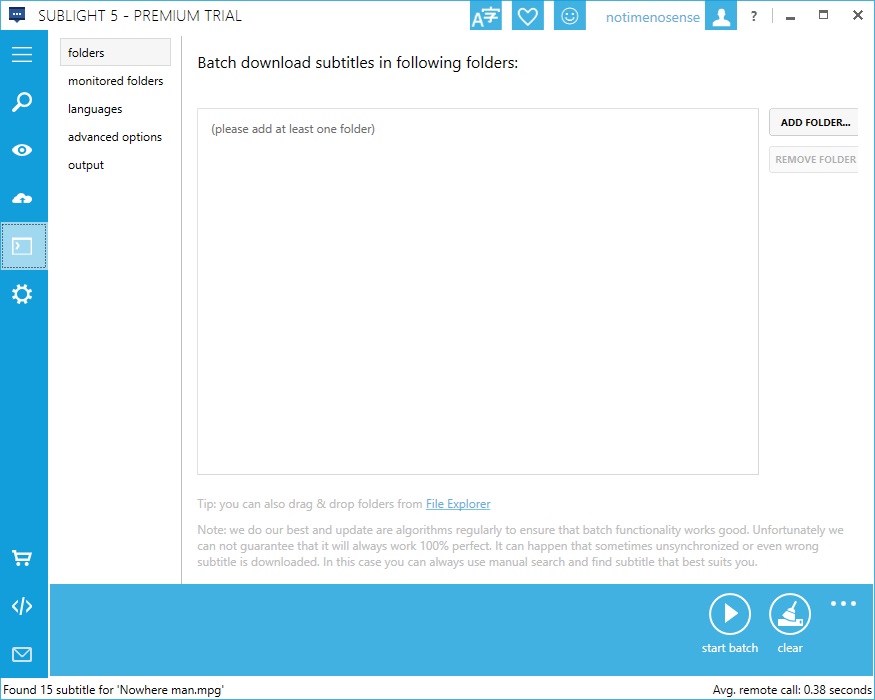Image resolution: width=875 pixels, height=700 pixels.
Task: Open the settings gear icon in sidebar
Action: tap(22, 294)
